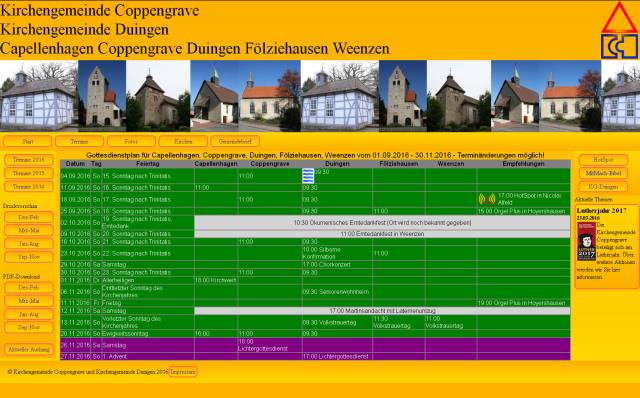This screenshot has height=398, width=640.
Task: Open the Mitmach-Bibel link button
Action: [603, 173]
